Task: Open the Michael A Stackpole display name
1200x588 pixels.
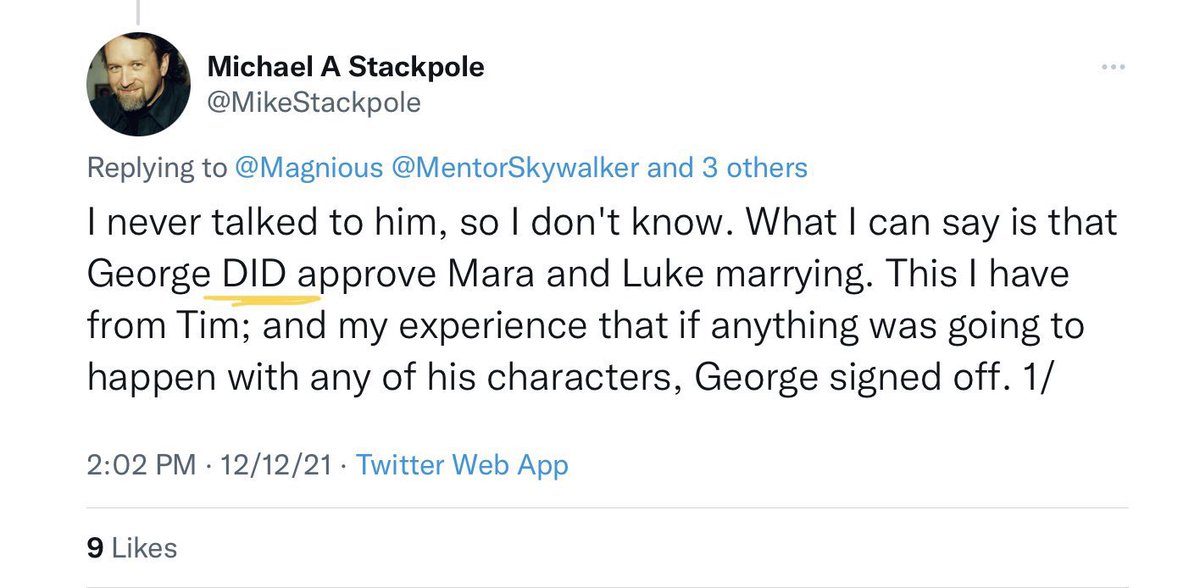Action: tap(345, 67)
